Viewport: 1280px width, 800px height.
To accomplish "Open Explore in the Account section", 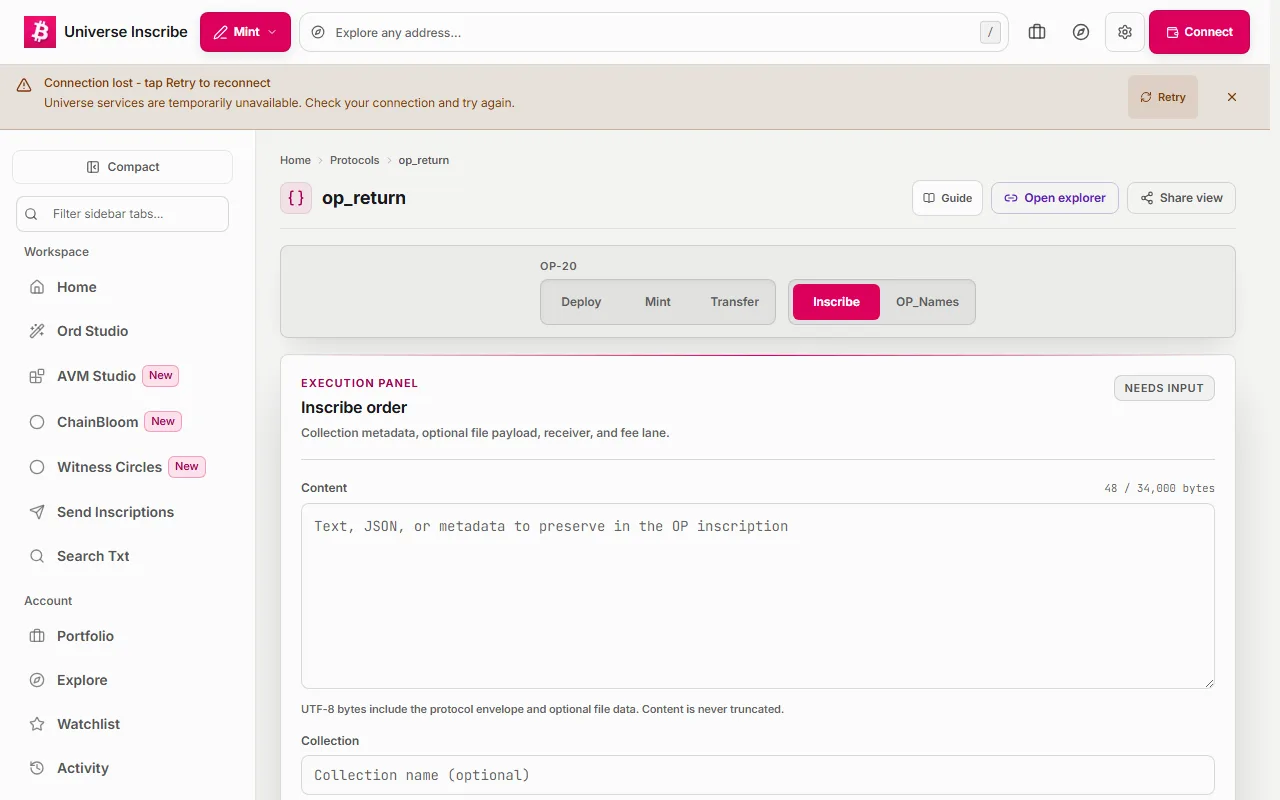I will click(122, 680).
